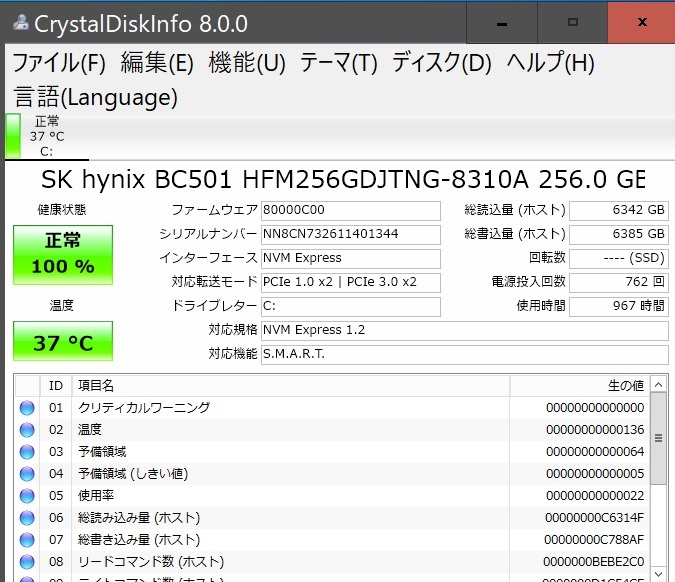Image resolution: width=675 pixels, height=582 pixels.
Task: Click blue status circle for クリティカルワーニング row
Action: click(27, 408)
